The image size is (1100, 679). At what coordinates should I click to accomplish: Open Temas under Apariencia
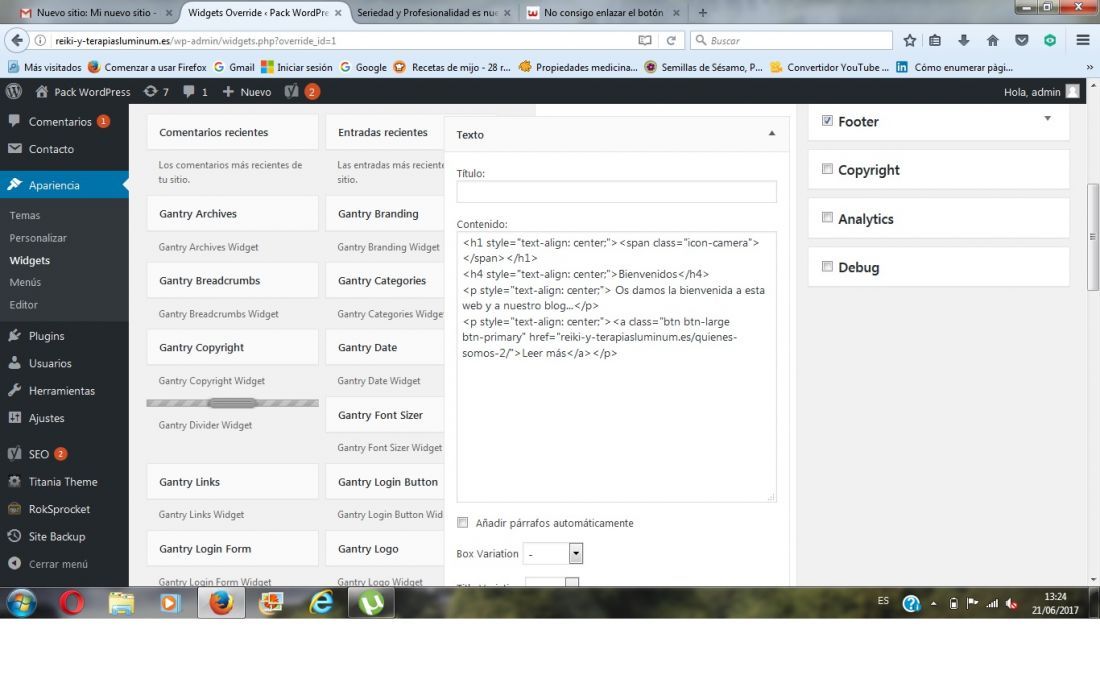point(25,215)
